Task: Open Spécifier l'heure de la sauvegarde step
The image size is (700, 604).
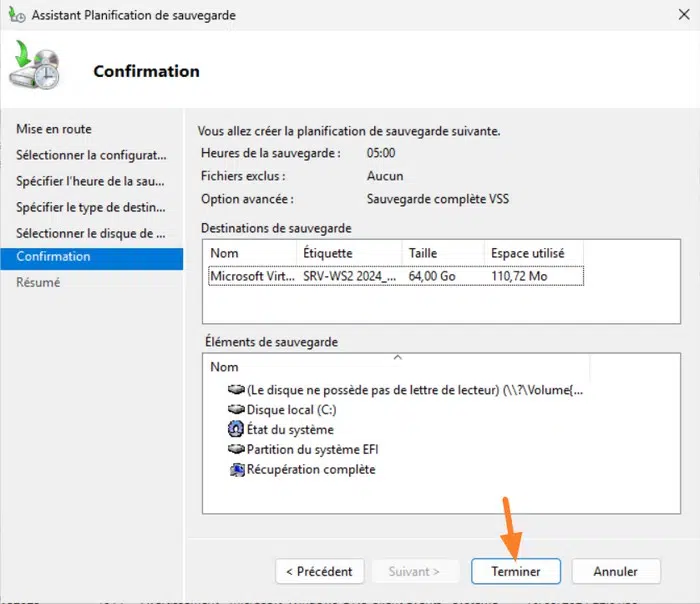Action: 90,181
